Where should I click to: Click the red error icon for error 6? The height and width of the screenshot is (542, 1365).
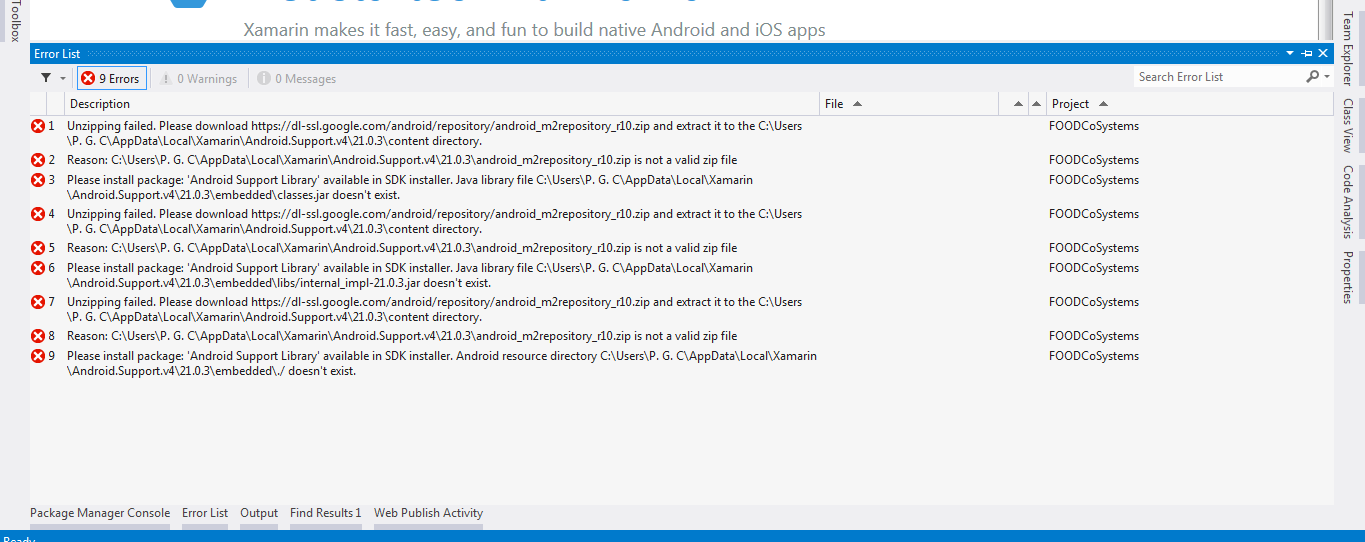tap(38, 268)
